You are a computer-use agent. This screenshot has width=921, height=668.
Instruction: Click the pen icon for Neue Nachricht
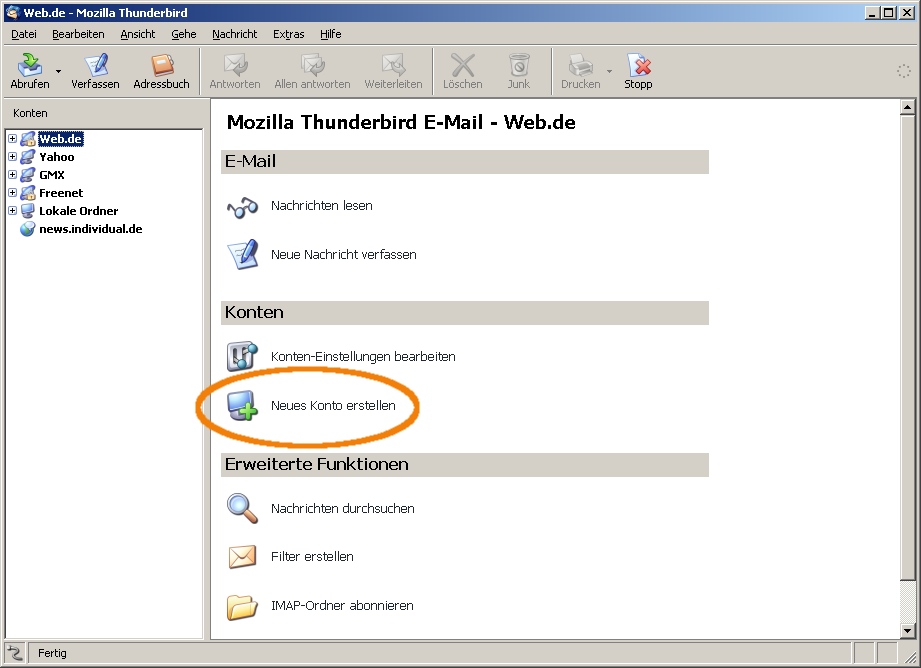pos(243,254)
